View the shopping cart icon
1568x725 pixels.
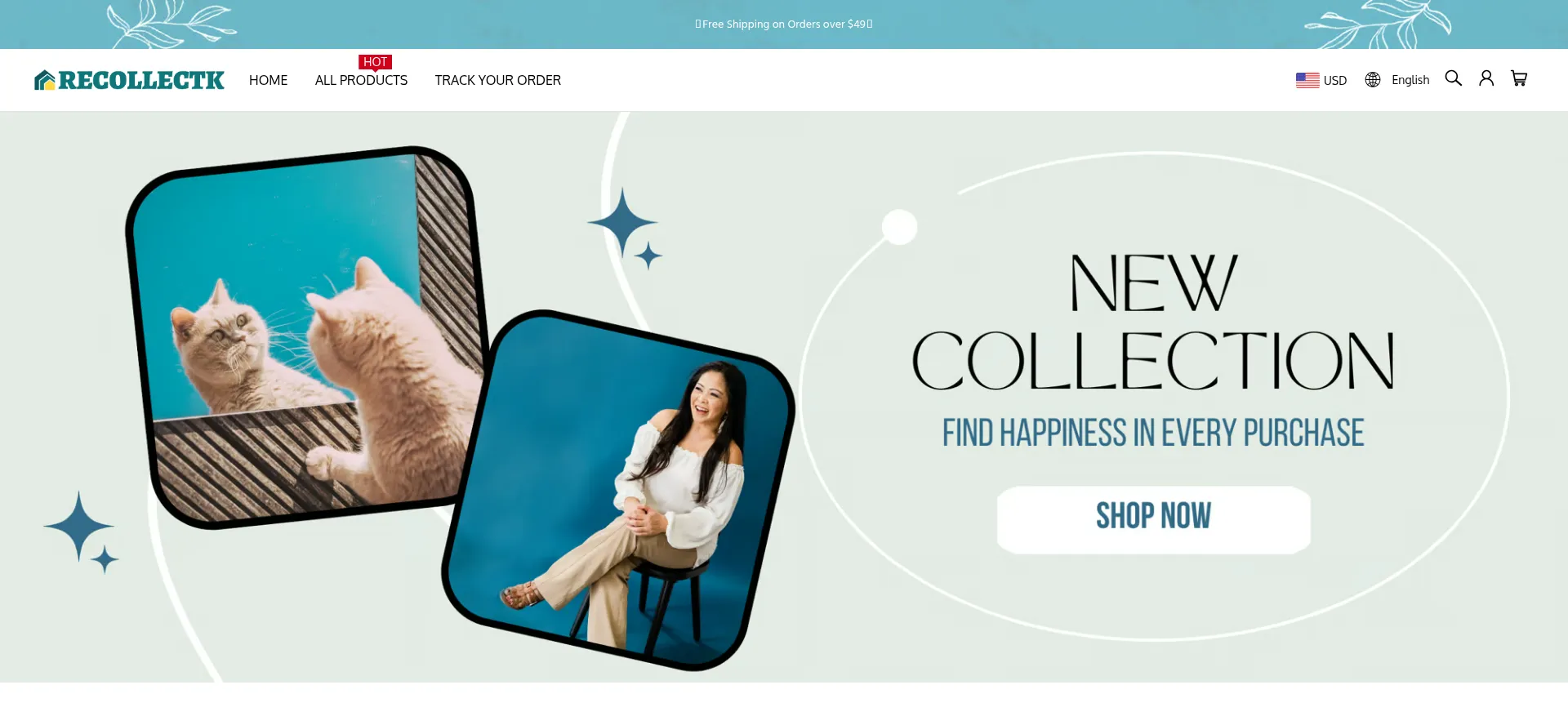[x=1519, y=78]
